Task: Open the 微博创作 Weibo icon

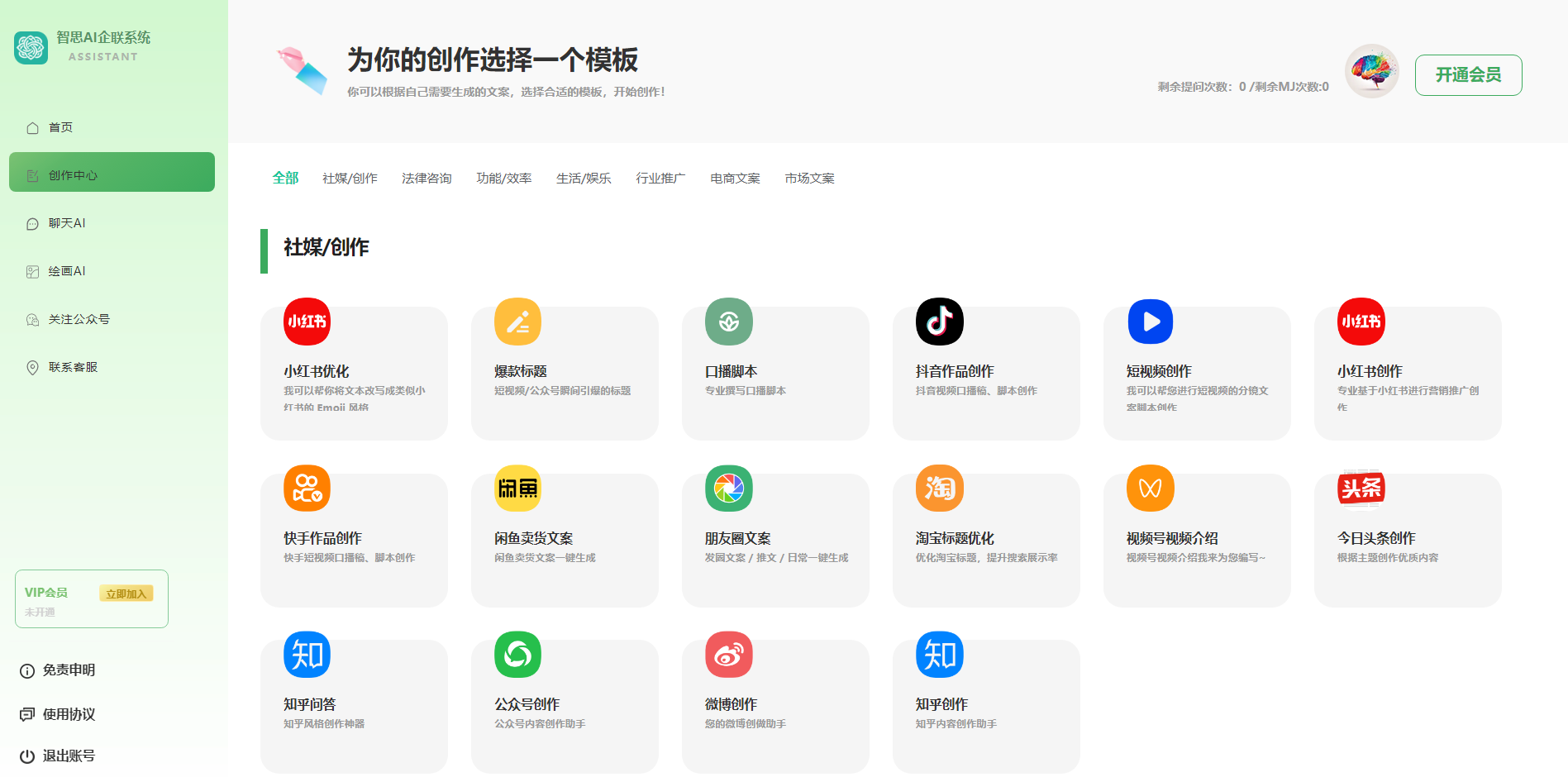Action: (x=728, y=655)
